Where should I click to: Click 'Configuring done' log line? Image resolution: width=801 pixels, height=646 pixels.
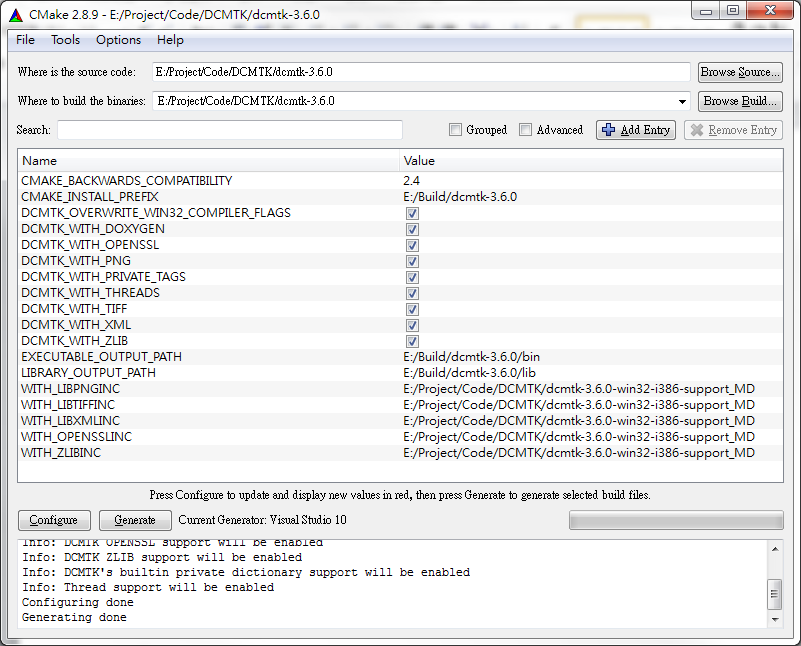coord(78,603)
